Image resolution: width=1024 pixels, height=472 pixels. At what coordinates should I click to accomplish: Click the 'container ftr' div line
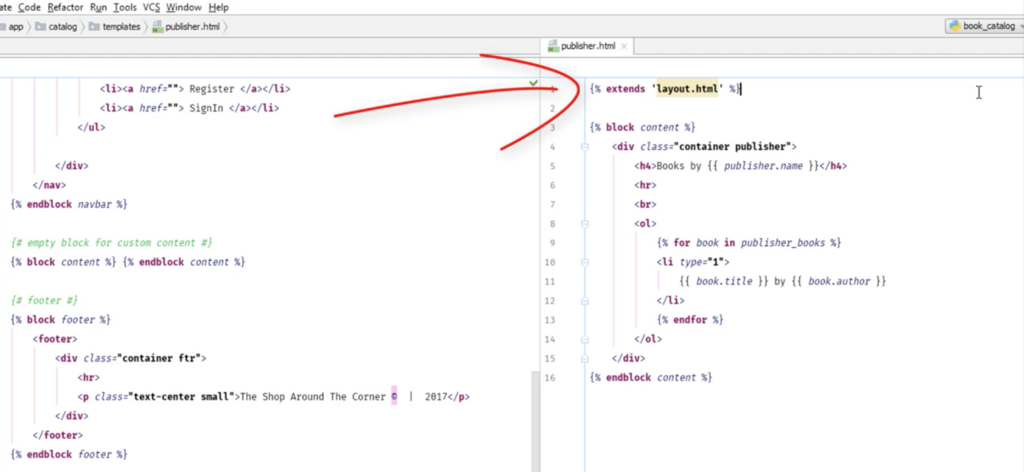[131, 358]
